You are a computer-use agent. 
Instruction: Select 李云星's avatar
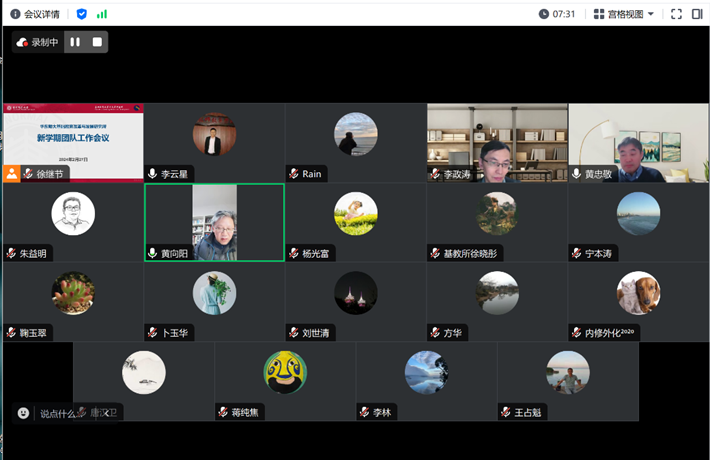coord(214,134)
